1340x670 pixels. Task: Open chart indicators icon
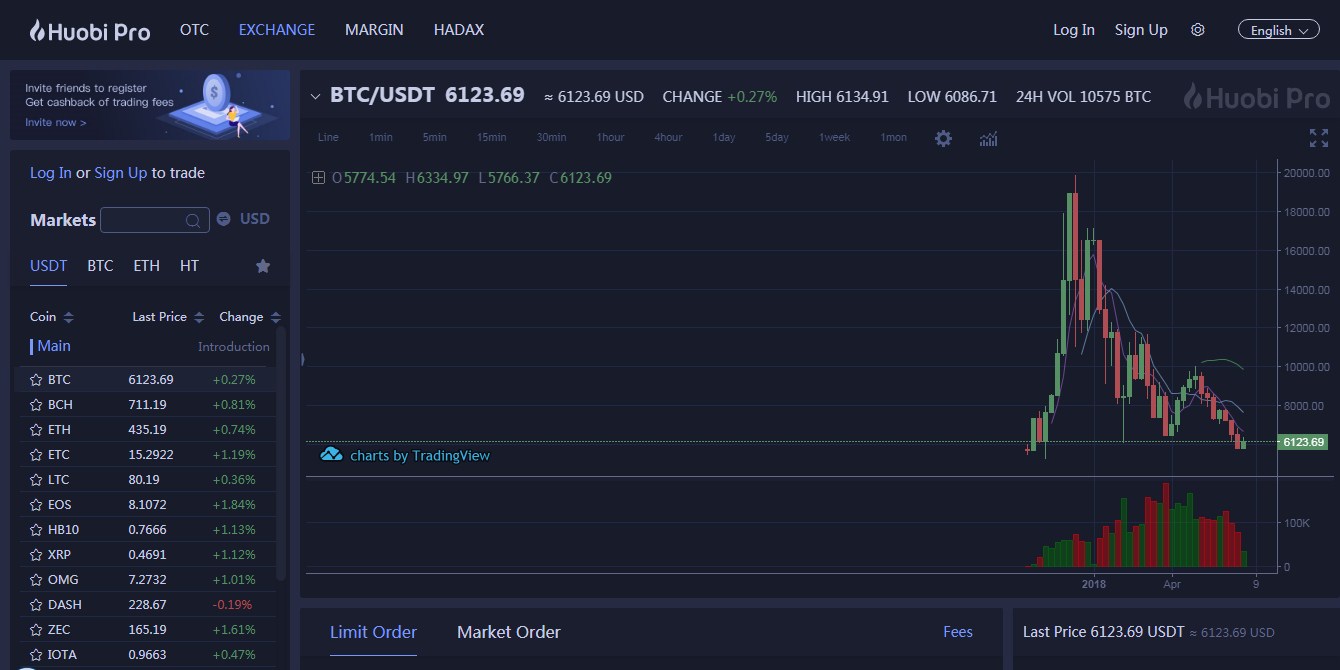tap(988, 138)
